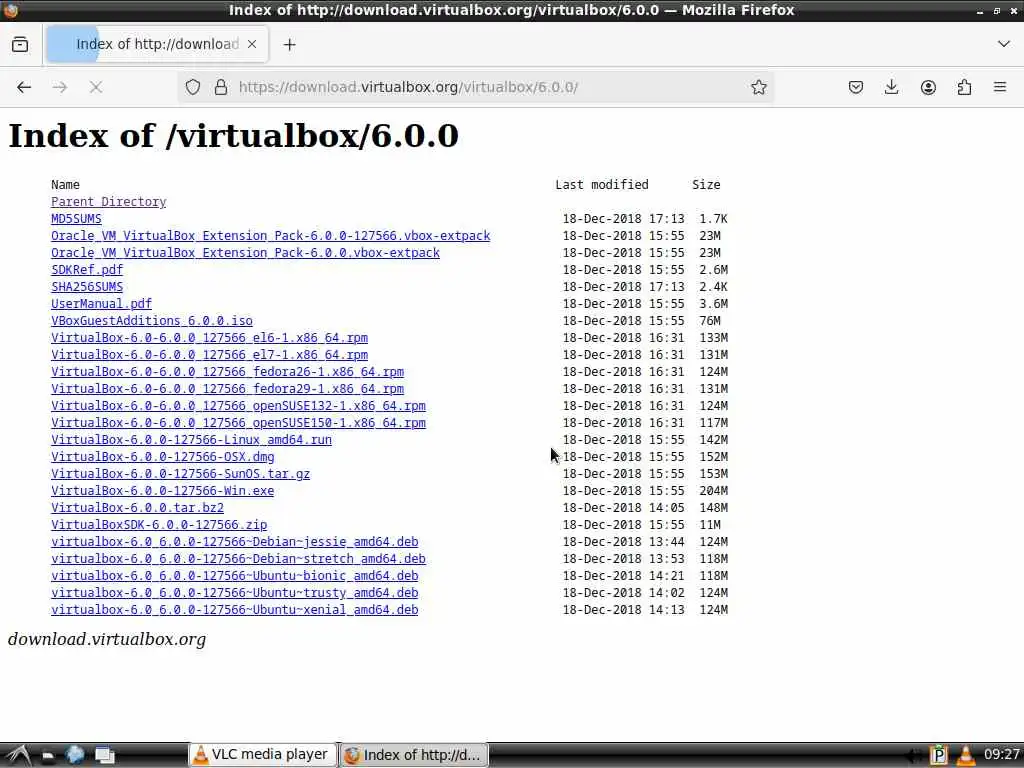Open the Firefox account menu
This screenshot has height=768, width=1024.
(x=928, y=87)
